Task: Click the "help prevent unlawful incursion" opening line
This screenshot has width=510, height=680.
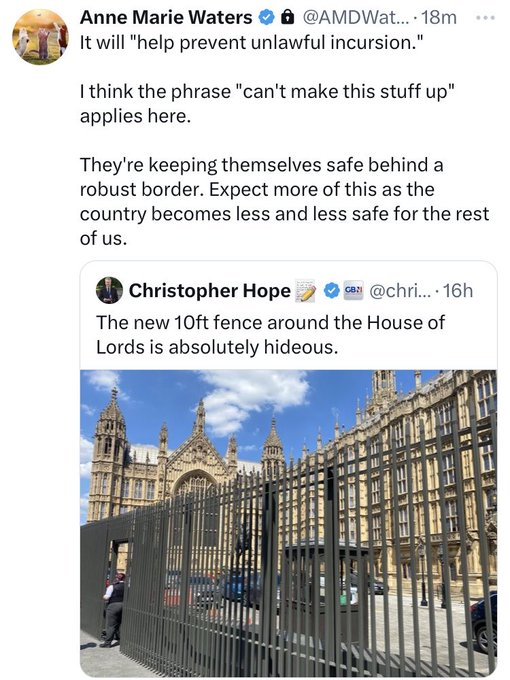Action: point(251,42)
